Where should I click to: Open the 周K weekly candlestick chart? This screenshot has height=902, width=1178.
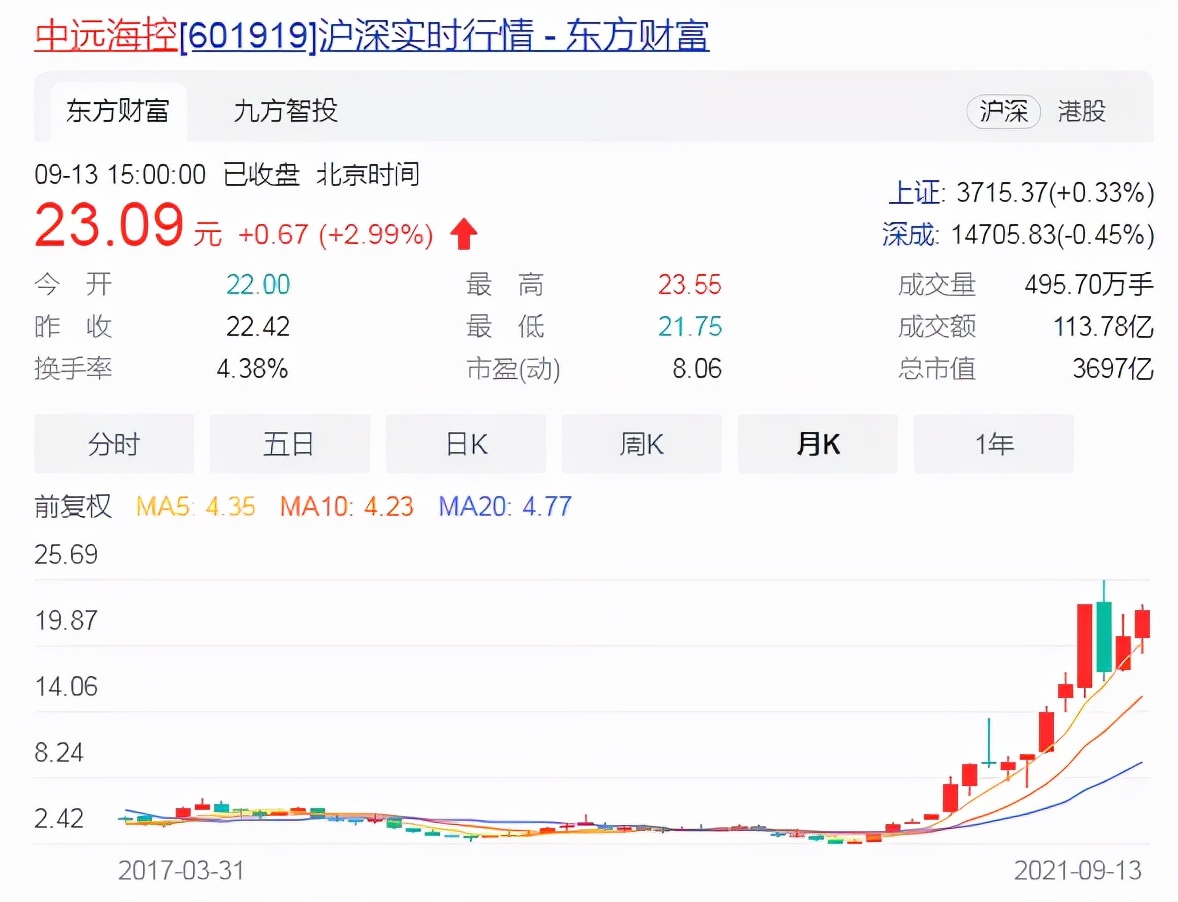[x=641, y=443]
